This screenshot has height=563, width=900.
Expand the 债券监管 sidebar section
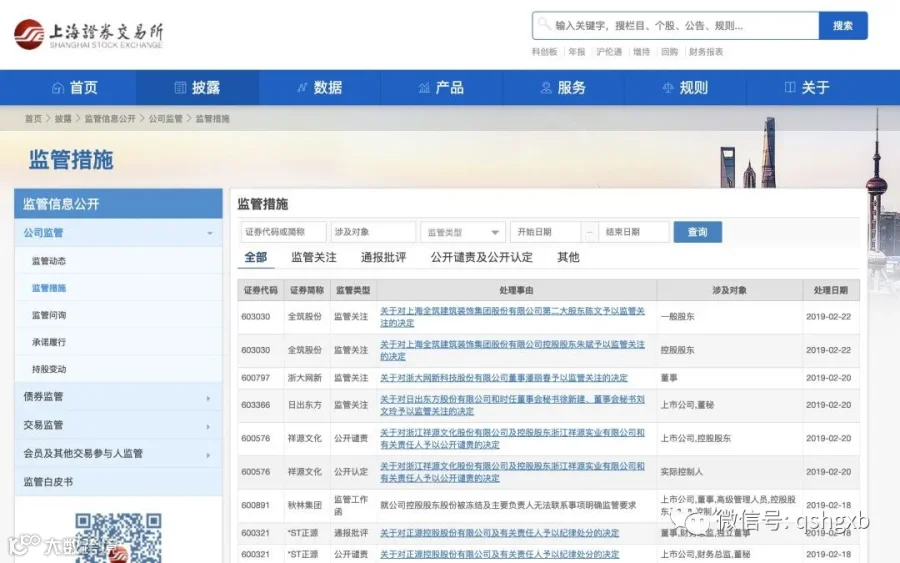click(x=118, y=397)
